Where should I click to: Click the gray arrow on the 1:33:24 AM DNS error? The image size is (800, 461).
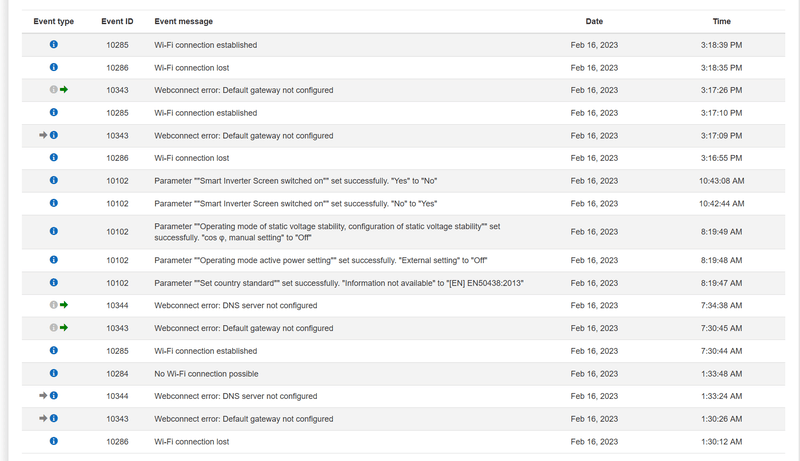coord(43,396)
